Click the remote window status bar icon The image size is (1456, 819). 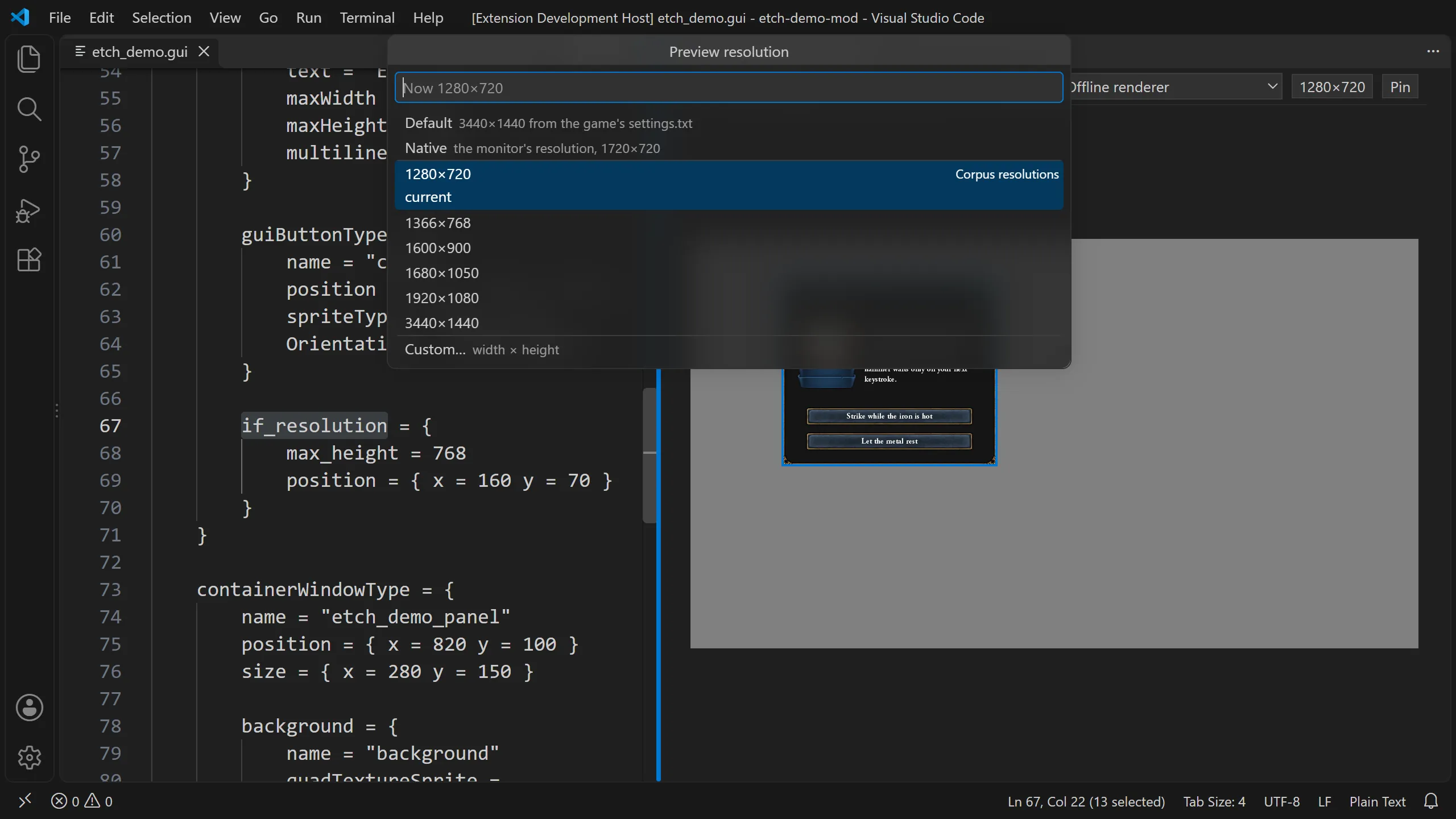pos(25,801)
